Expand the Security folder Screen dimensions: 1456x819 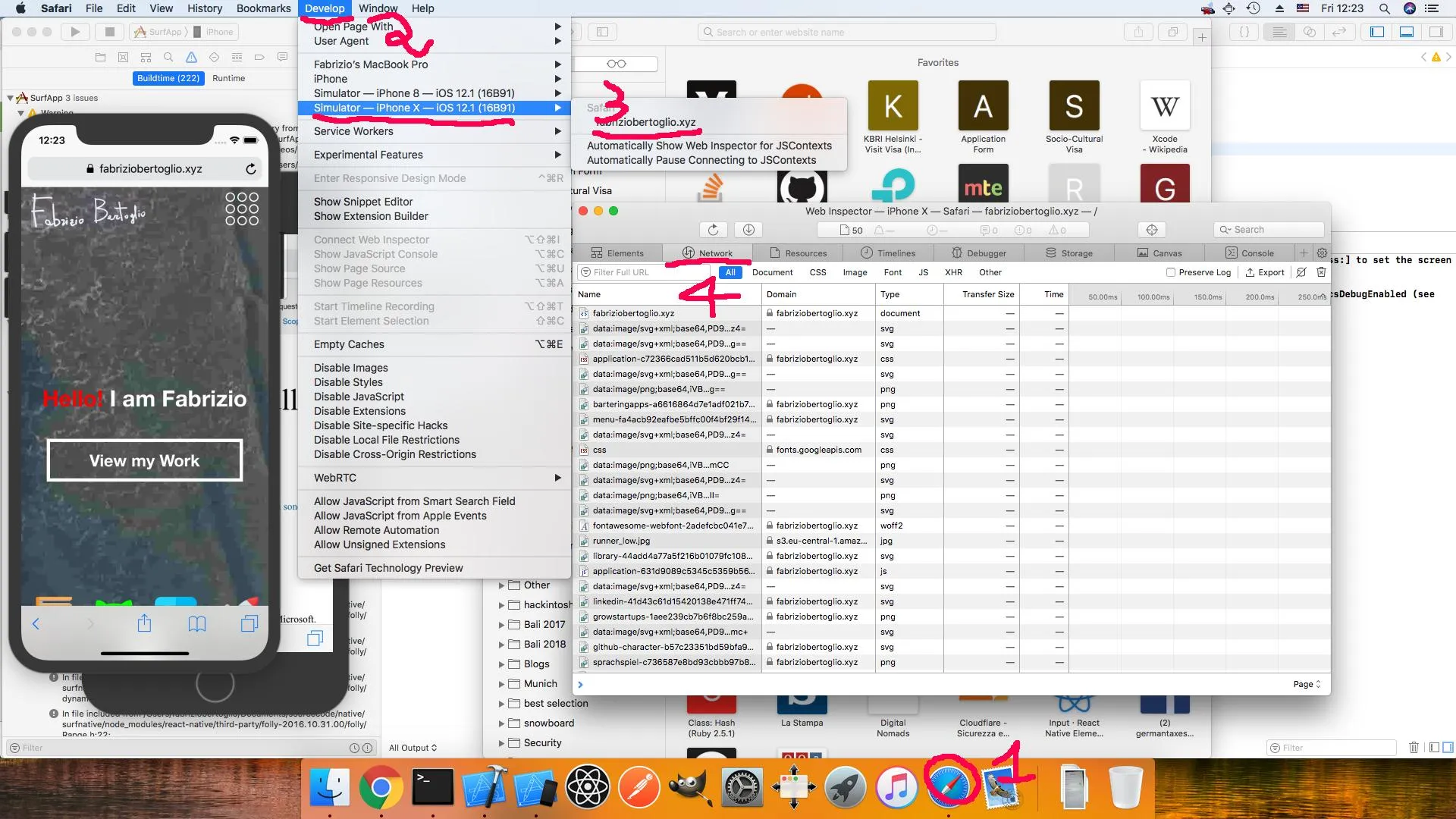[x=501, y=743]
